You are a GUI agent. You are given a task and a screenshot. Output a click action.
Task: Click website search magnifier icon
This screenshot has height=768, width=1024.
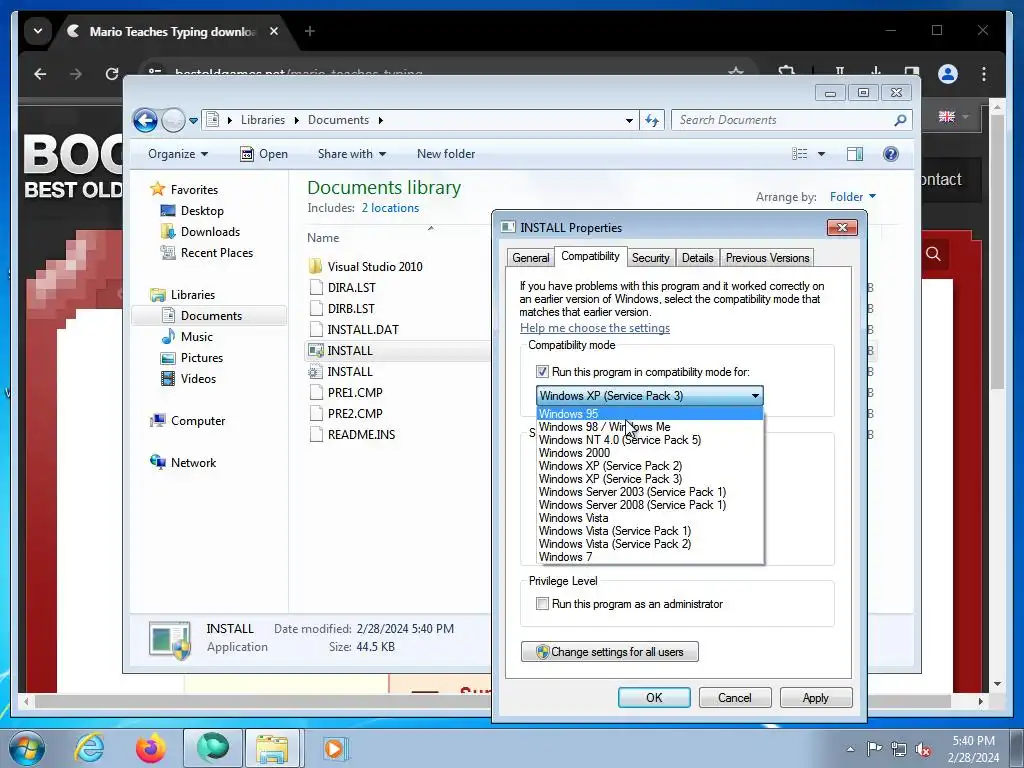click(933, 254)
